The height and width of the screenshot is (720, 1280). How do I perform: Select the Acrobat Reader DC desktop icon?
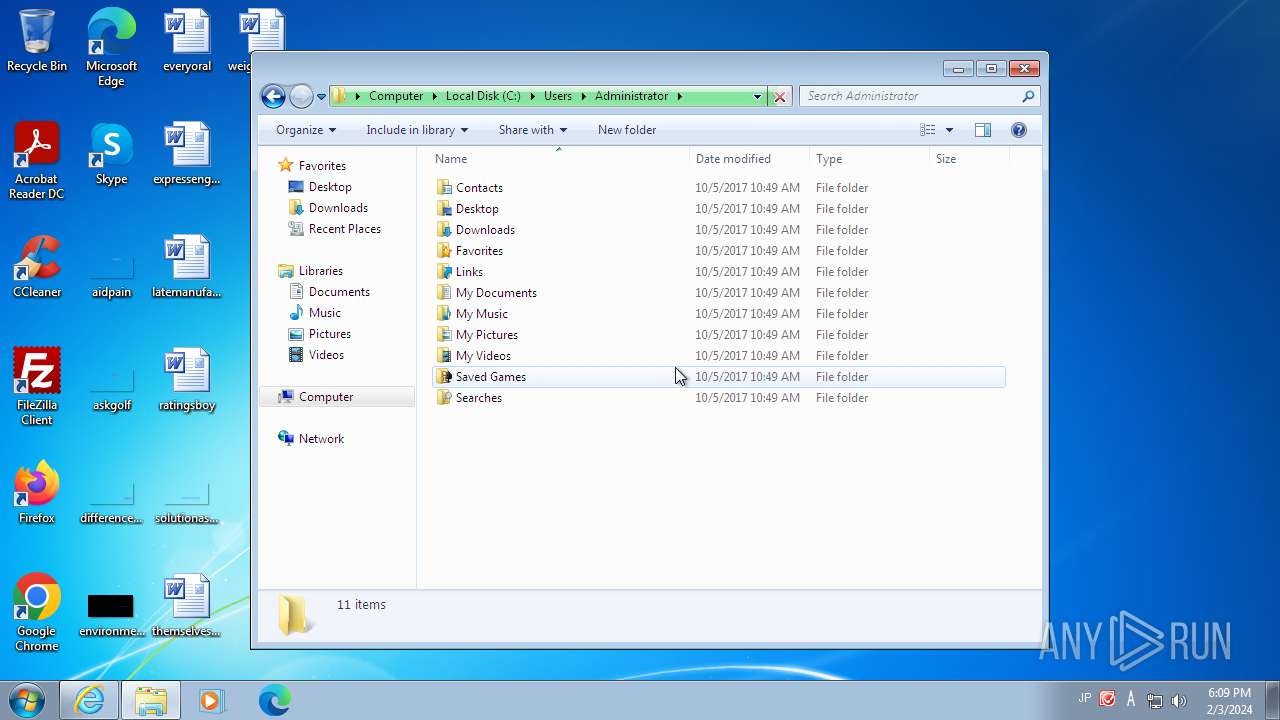tap(37, 161)
